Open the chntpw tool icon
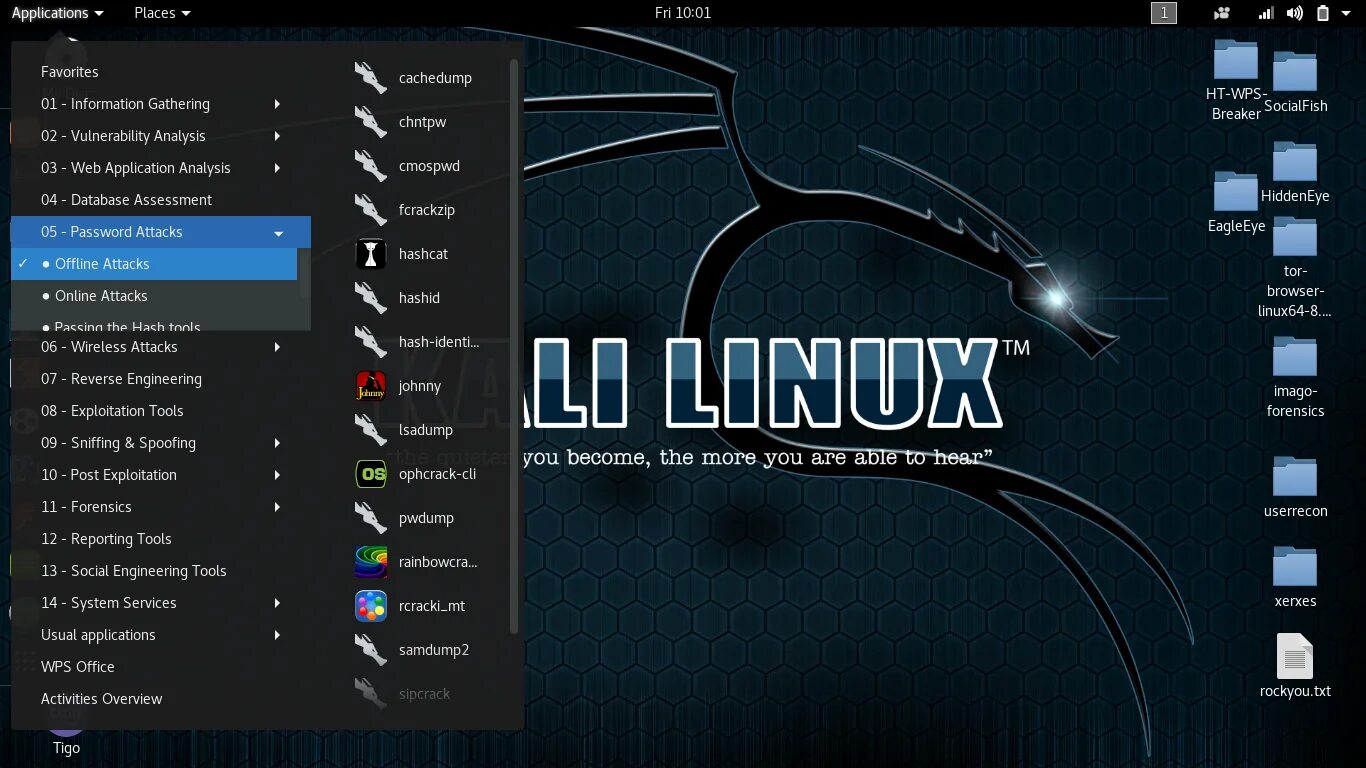The width and height of the screenshot is (1366, 768). coord(371,122)
